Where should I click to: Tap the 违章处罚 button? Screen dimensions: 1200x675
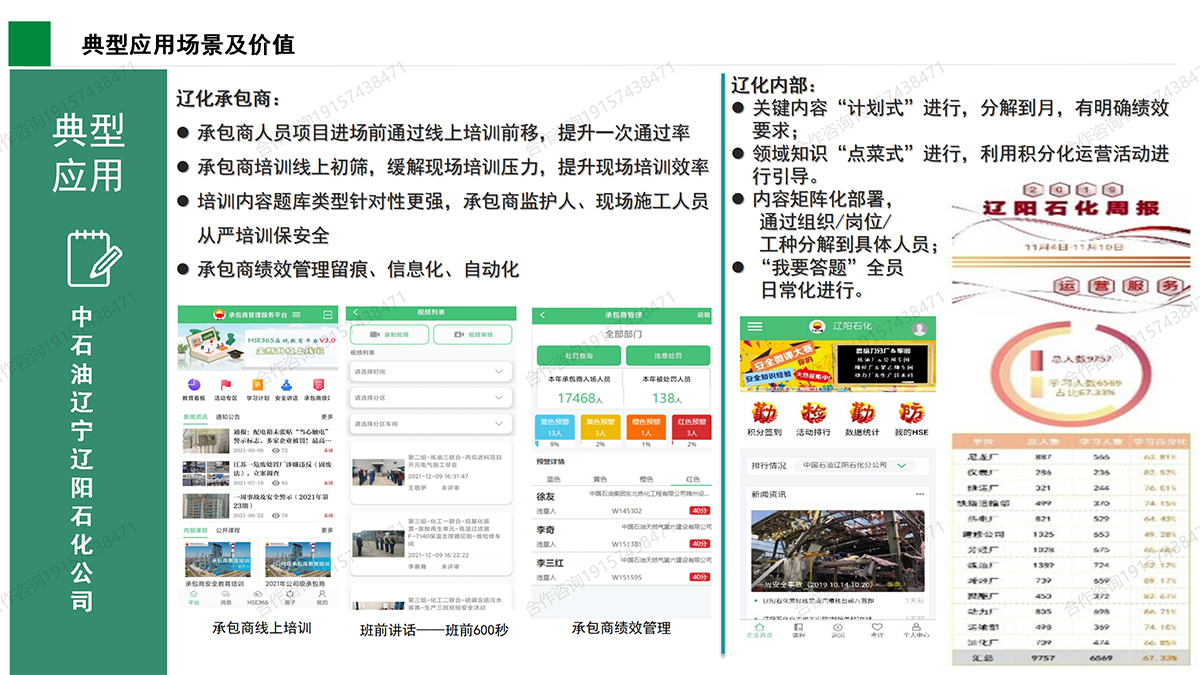(x=668, y=355)
